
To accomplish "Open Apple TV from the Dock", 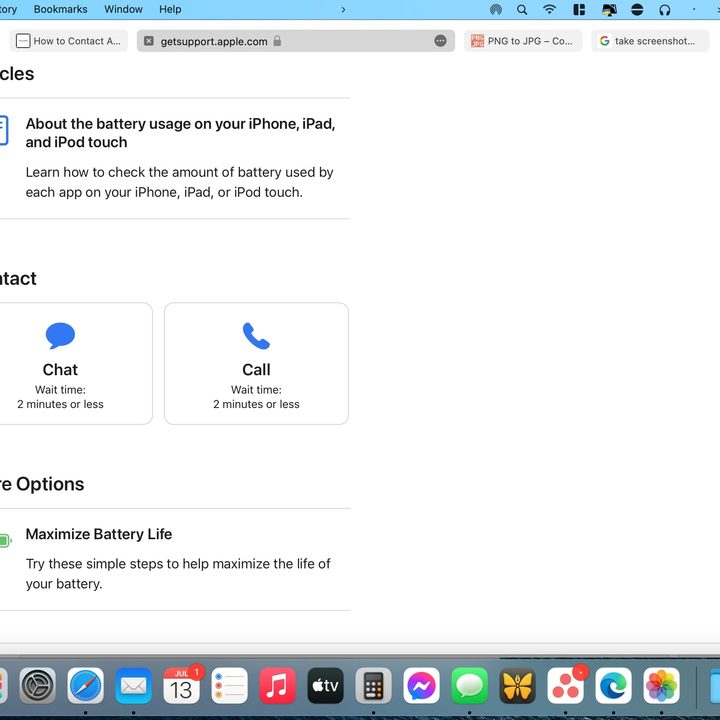I will (x=325, y=686).
